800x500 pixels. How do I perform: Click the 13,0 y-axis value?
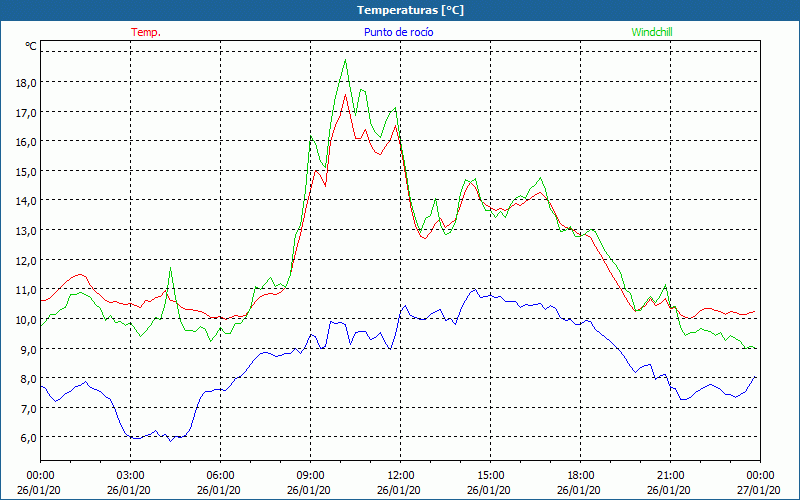point(26,231)
